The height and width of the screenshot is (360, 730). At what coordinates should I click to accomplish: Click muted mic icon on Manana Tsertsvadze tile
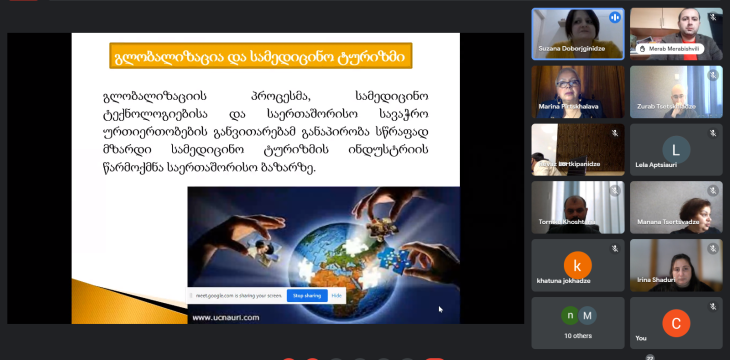tap(712, 190)
